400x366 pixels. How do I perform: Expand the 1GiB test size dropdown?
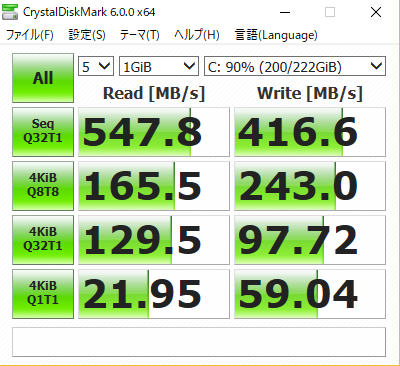(x=159, y=66)
